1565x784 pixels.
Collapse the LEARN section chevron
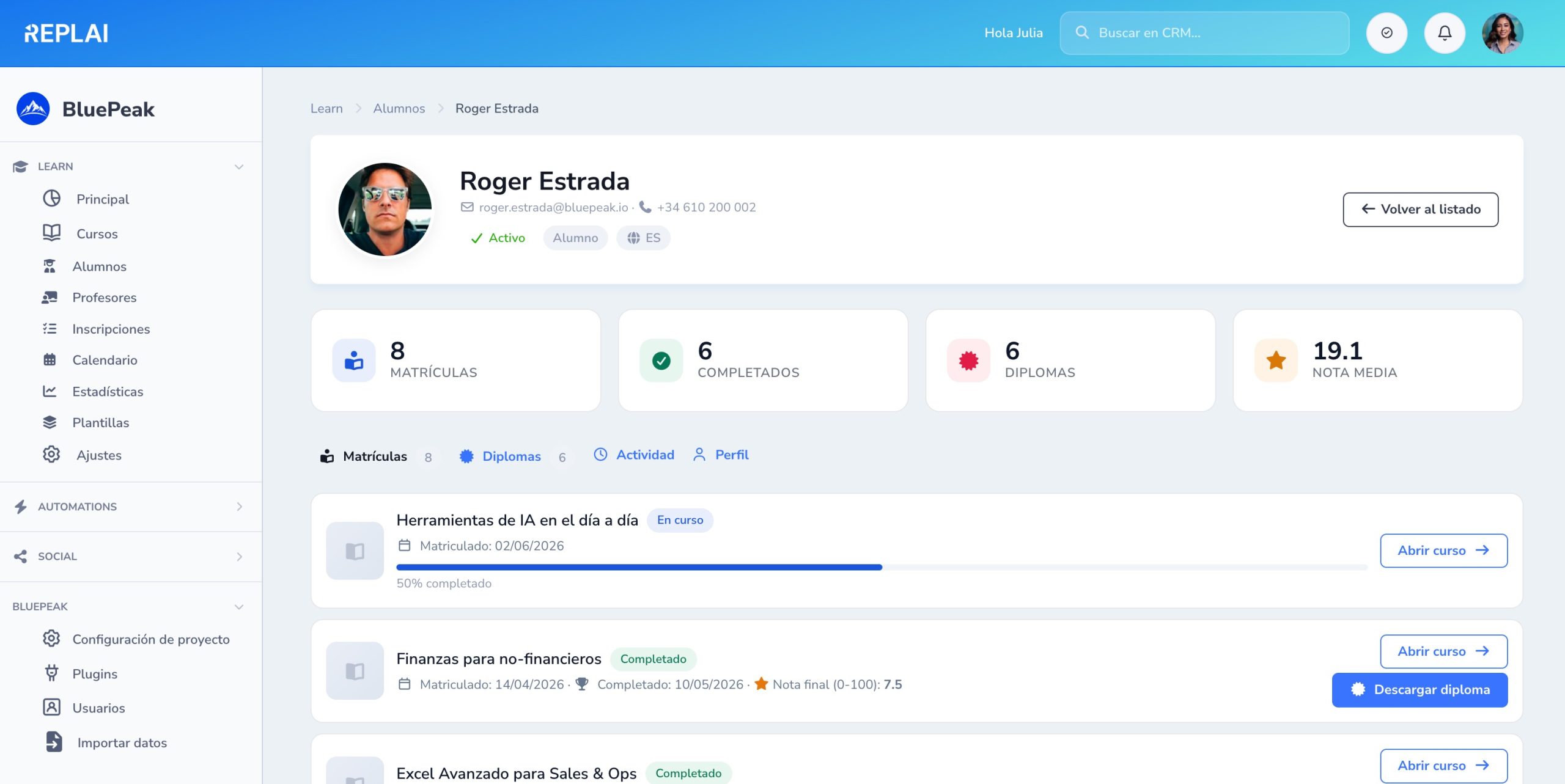pyautogui.click(x=239, y=167)
